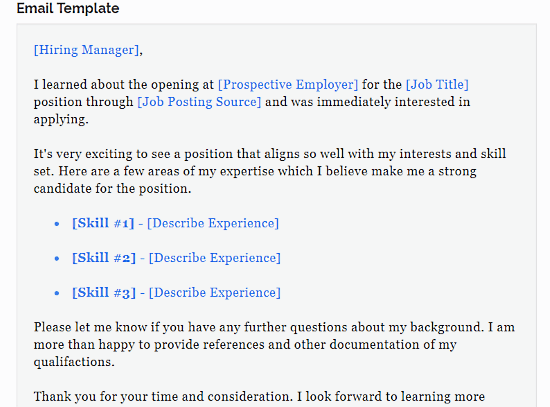The image size is (550, 407).
Task: Click the third bullet point marker
Action: 57,293
